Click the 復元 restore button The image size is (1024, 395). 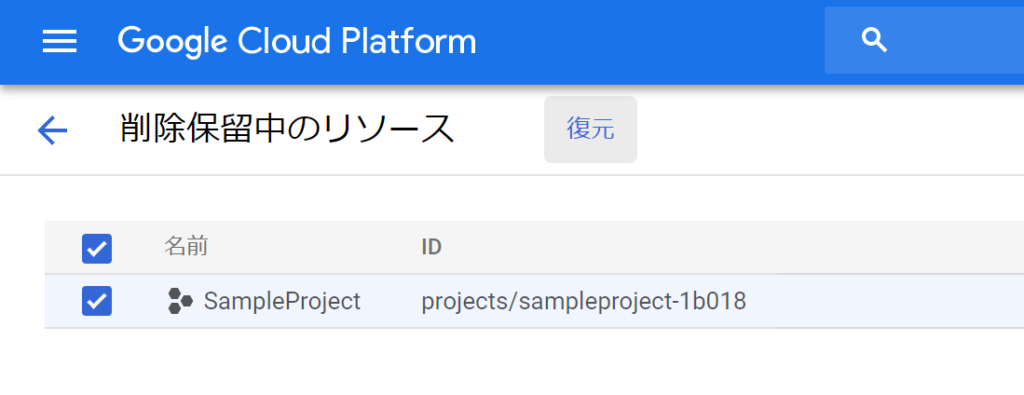[x=590, y=129]
